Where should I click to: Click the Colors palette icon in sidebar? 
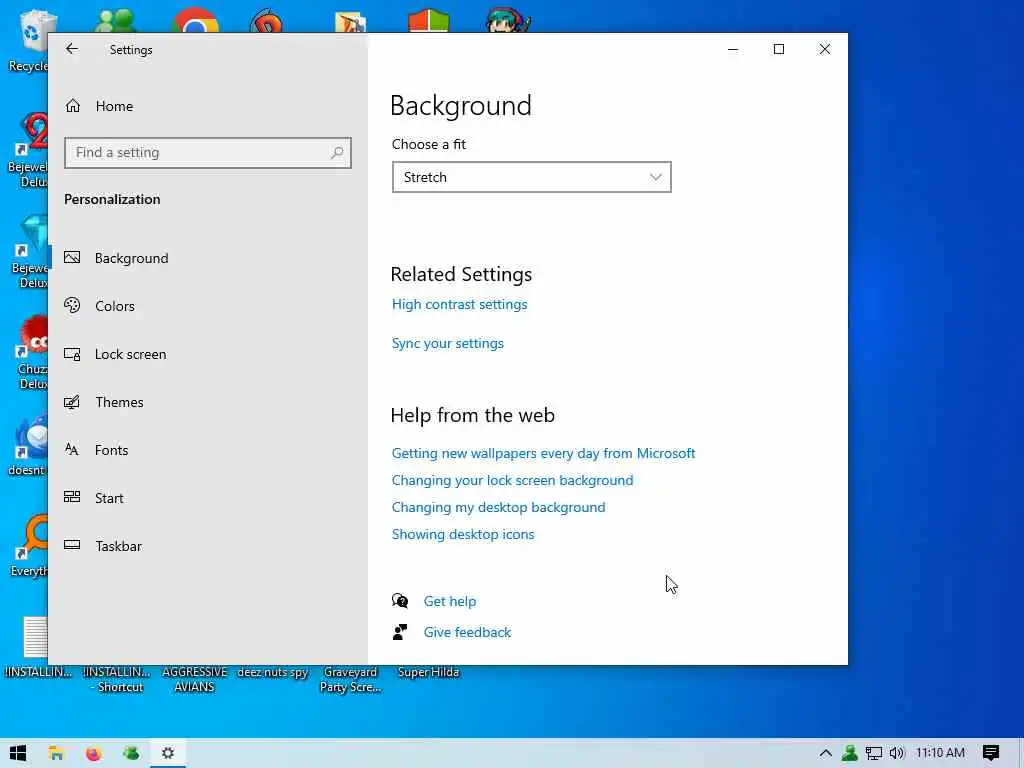click(x=72, y=306)
